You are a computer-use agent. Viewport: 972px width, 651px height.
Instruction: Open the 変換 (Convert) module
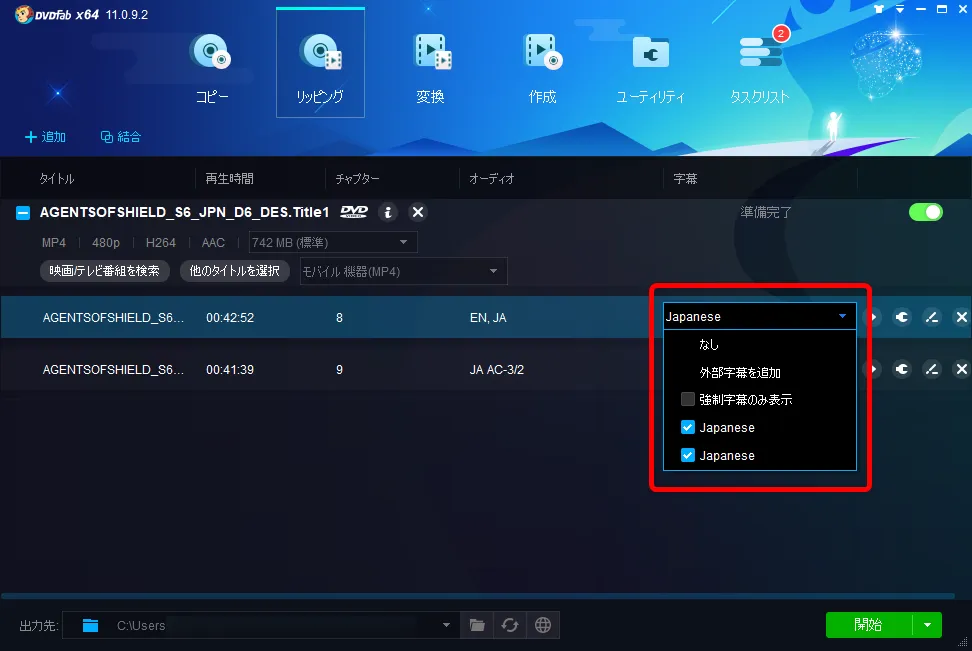pyautogui.click(x=431, y=67)
